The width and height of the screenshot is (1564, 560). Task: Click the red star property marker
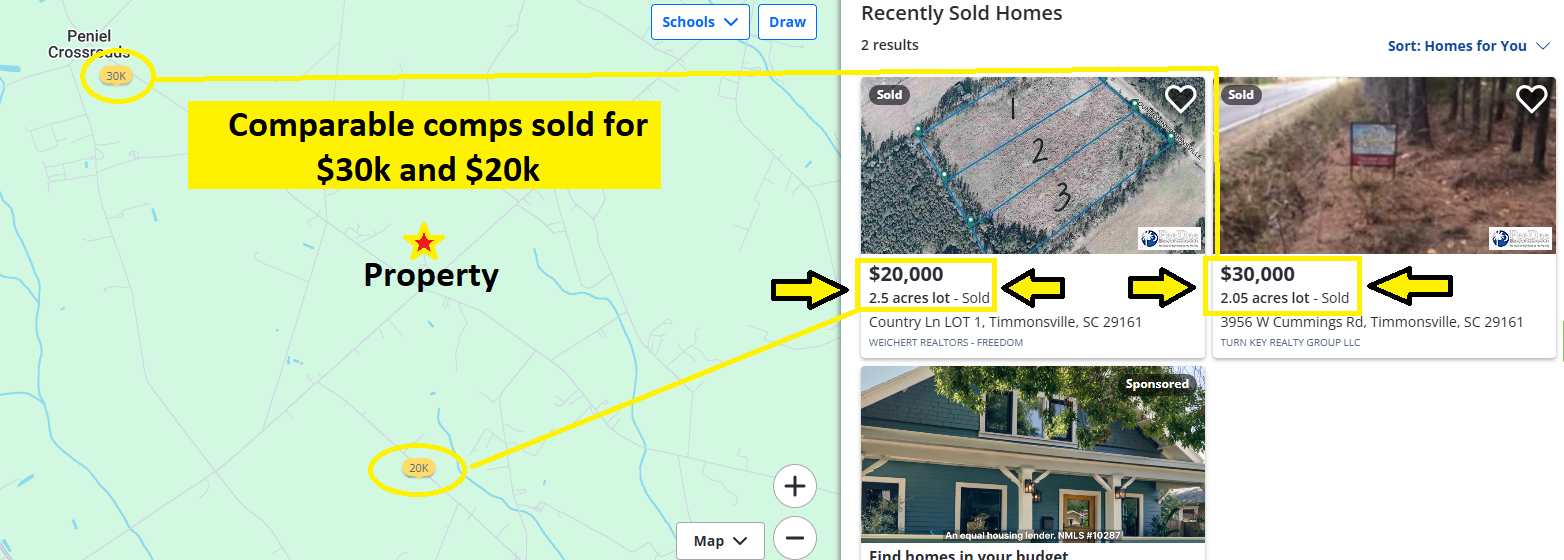(424, 241)
